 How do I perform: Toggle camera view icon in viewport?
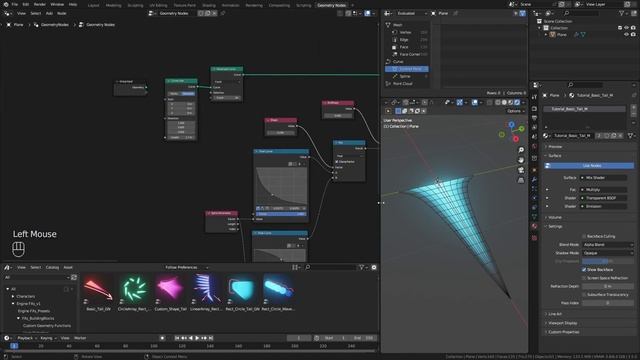point(521,170)
